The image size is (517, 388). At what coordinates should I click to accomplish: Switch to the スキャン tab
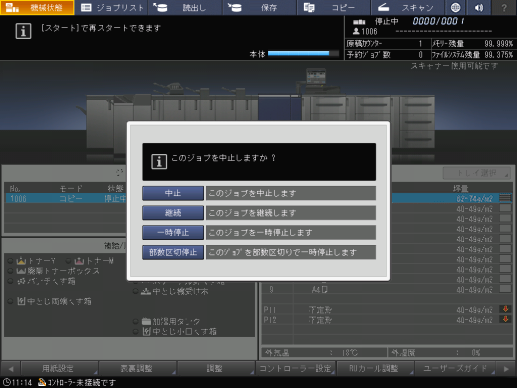pyautogui.click(x=407, y=7)
